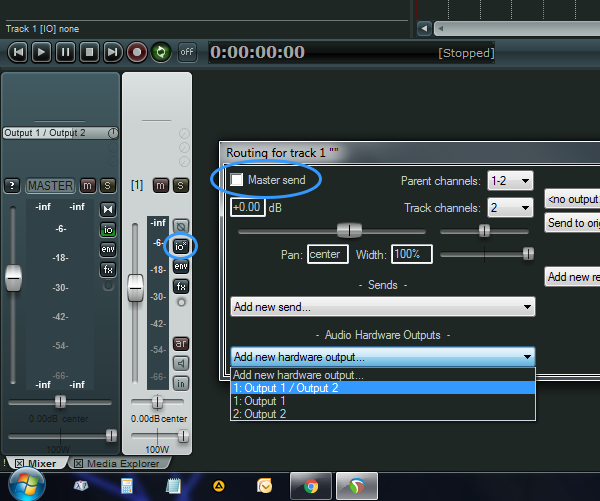
Task: Mute the master track
Action: pyautogui.click(x=88, y=185)
